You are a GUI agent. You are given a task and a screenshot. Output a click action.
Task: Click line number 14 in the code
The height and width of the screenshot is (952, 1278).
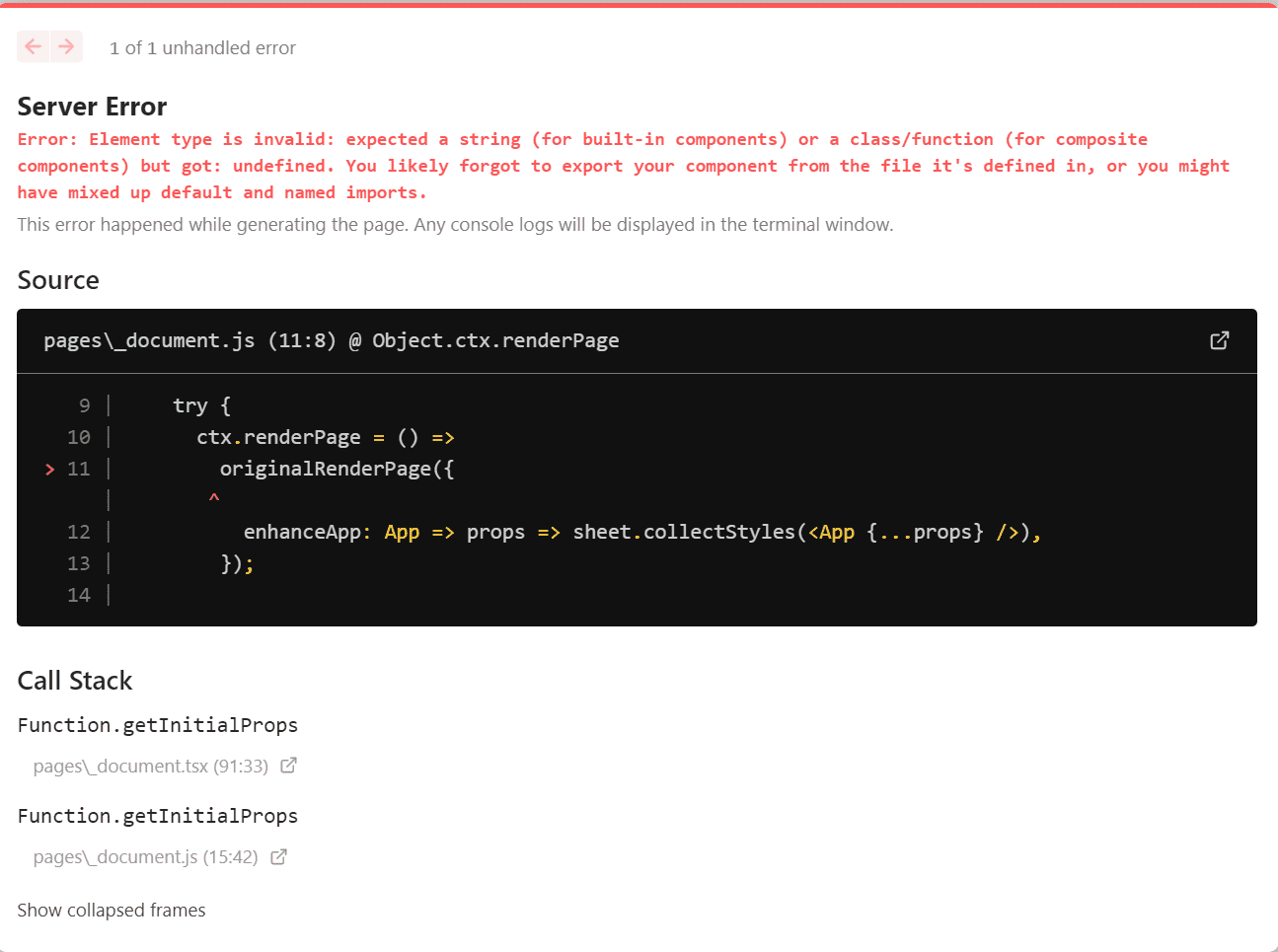(79, 595)
